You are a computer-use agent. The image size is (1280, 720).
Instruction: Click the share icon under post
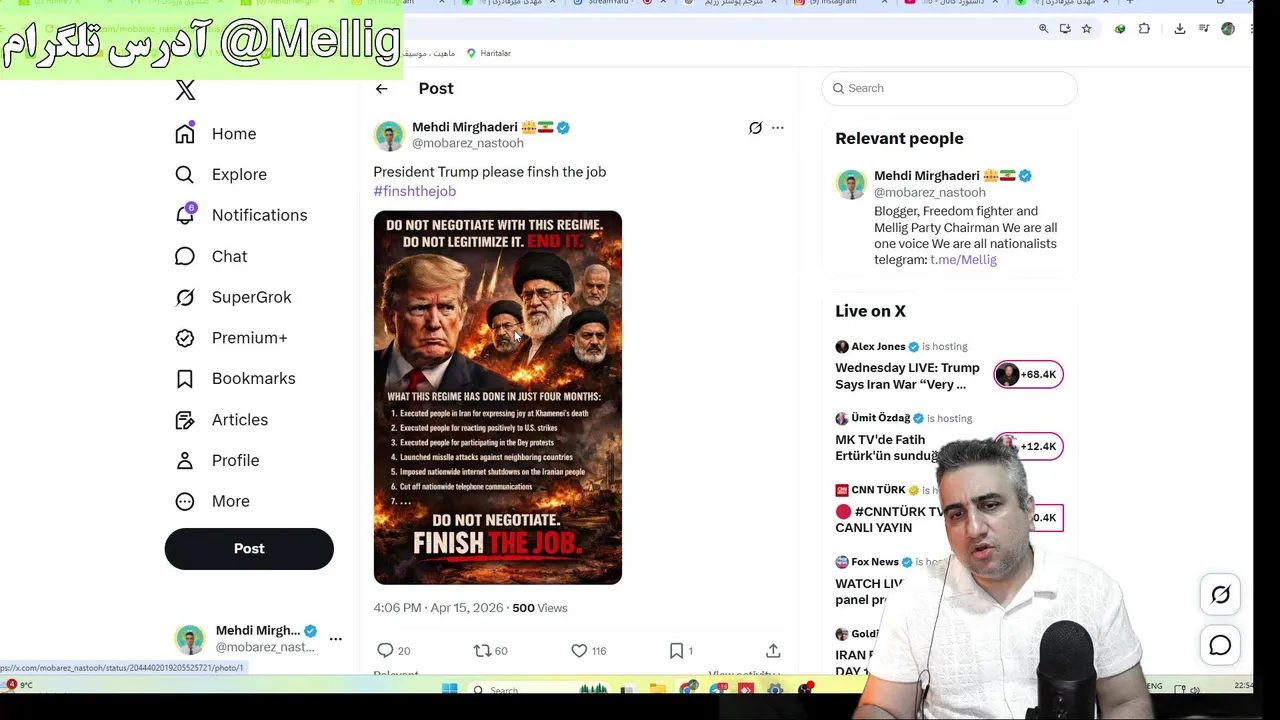[773, 651]
